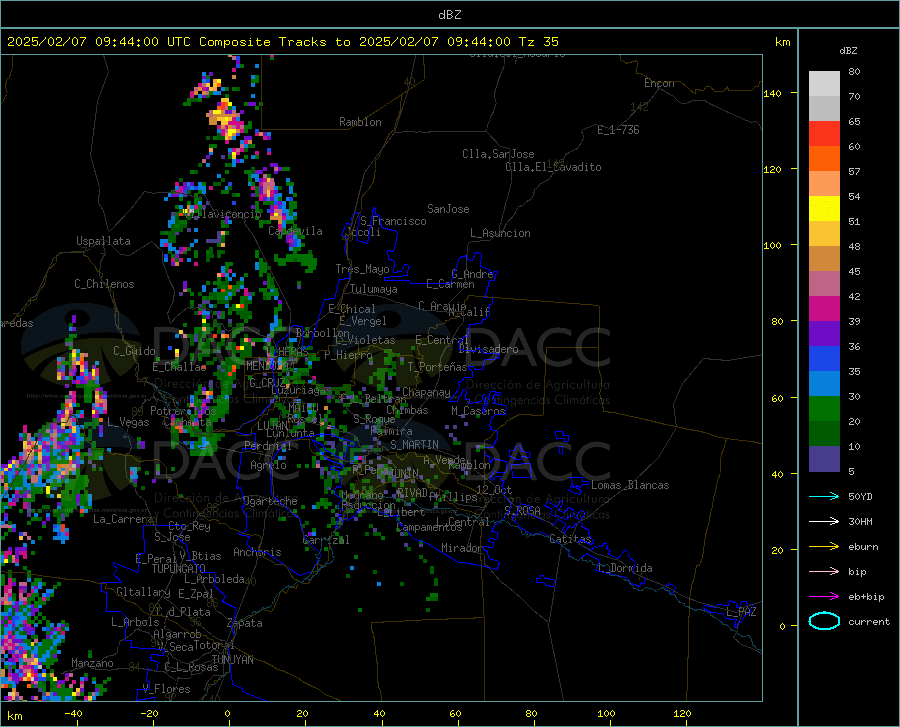Click the L_Asuncion label

coord(501,233)
